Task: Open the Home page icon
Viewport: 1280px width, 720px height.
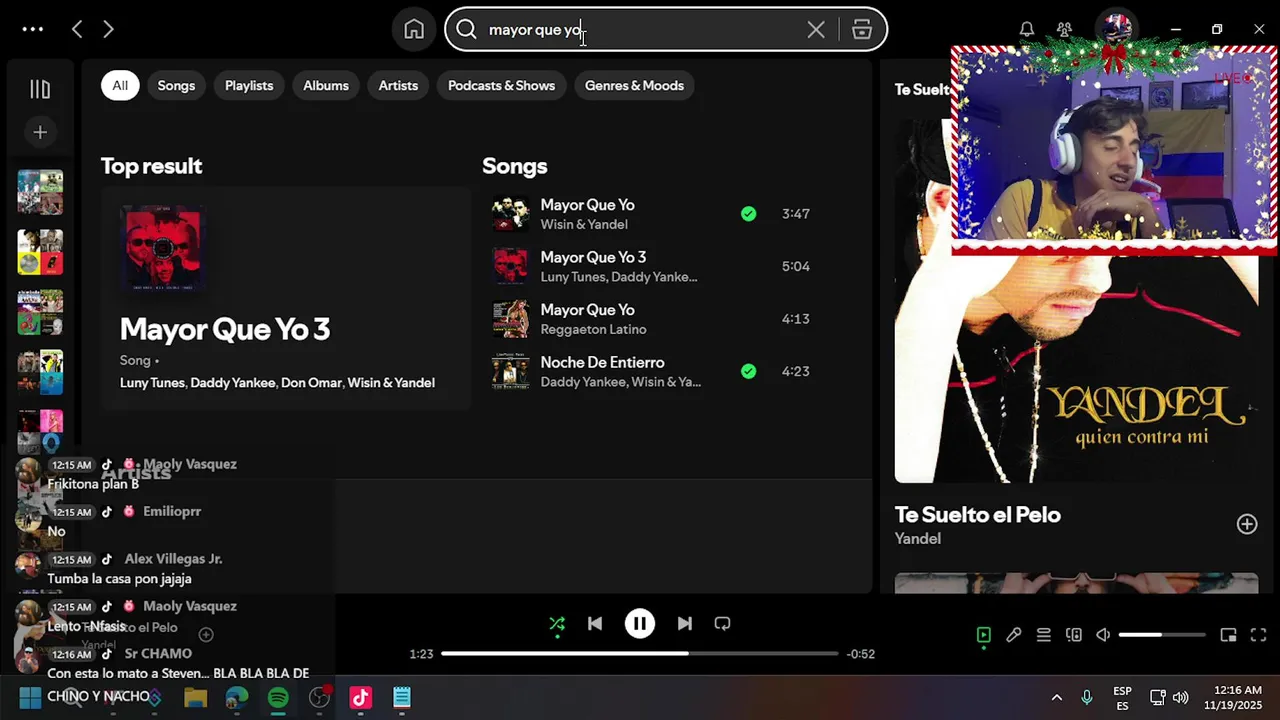Action: click(x=414, y=29)
